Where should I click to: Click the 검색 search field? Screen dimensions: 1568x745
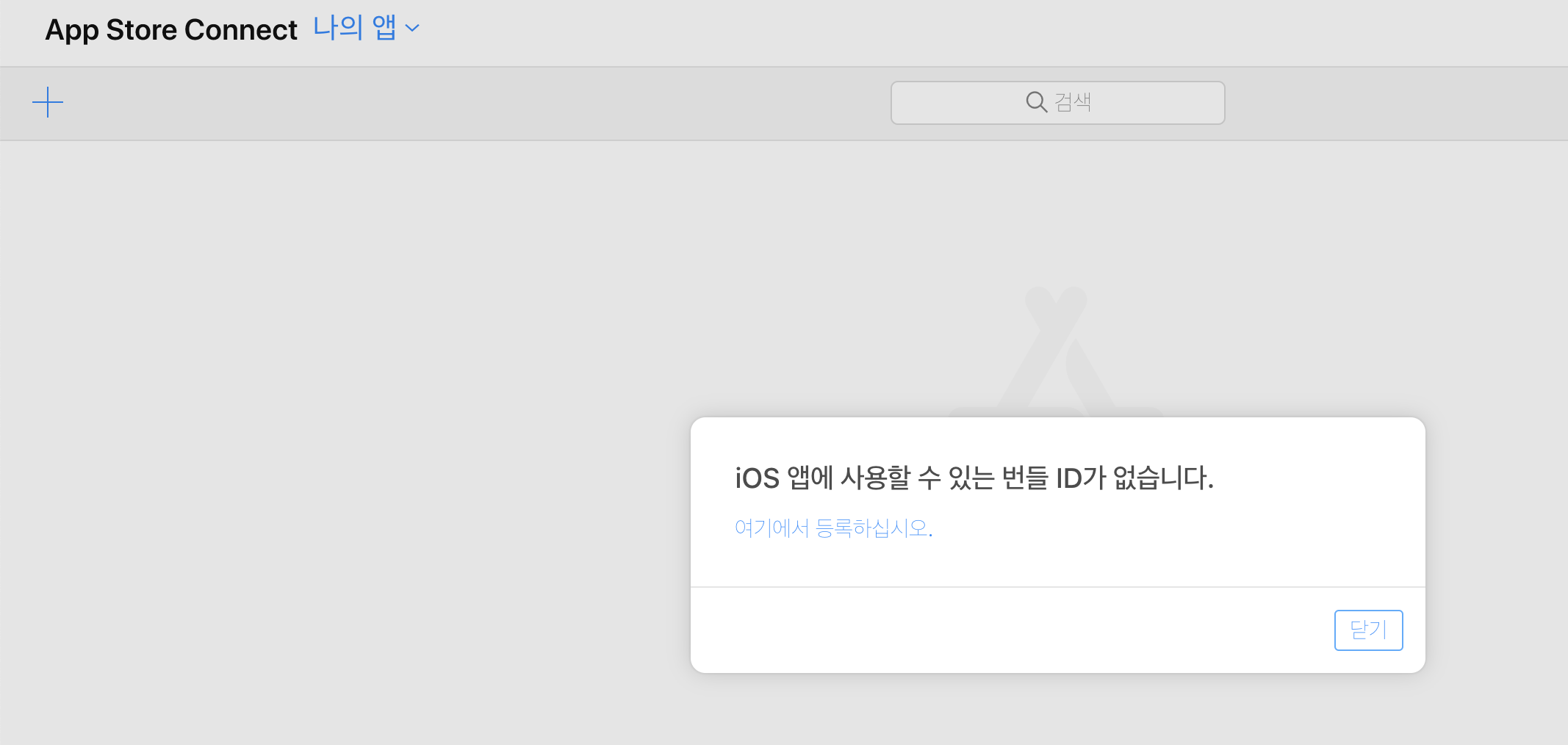(1057, 103)
